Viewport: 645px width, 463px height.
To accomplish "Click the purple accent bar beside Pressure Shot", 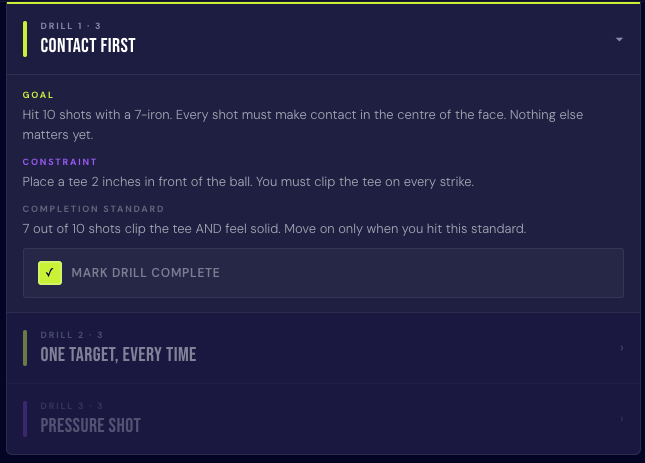I will click(25, 419).
